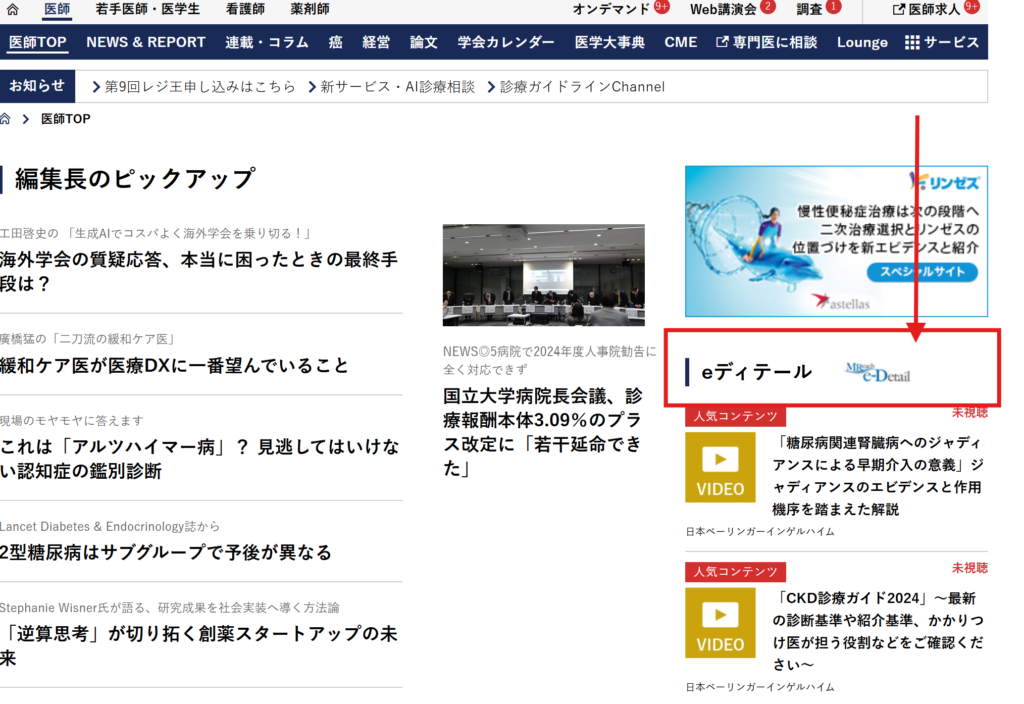
Task: Play the CKD診療ガイド2024 VIDEO icon
Action: [720, 622]
